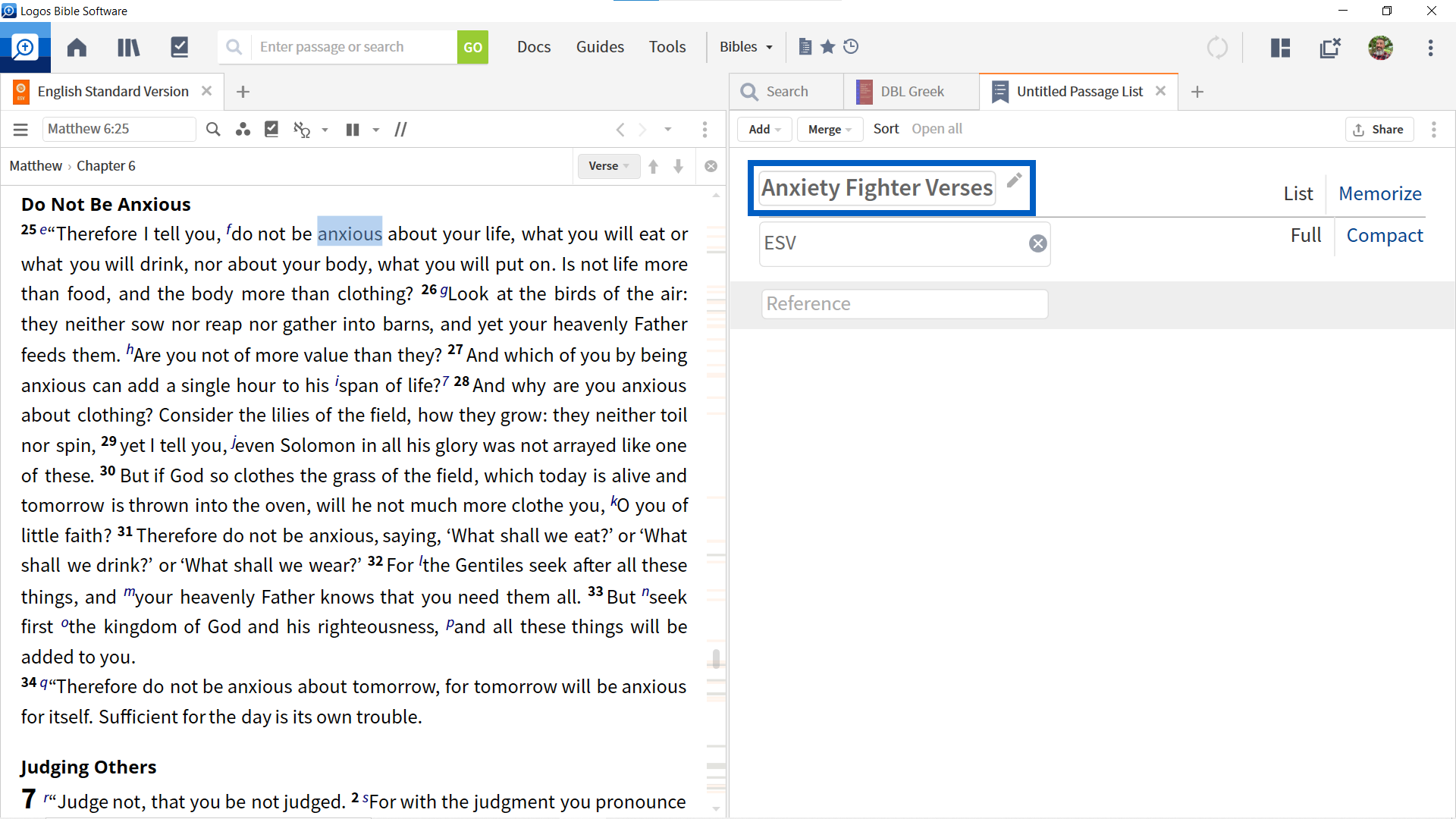The width and height of the screenshot is (1456, 819).
Task: Select Full display mode
Action: tap(1305, 235)
